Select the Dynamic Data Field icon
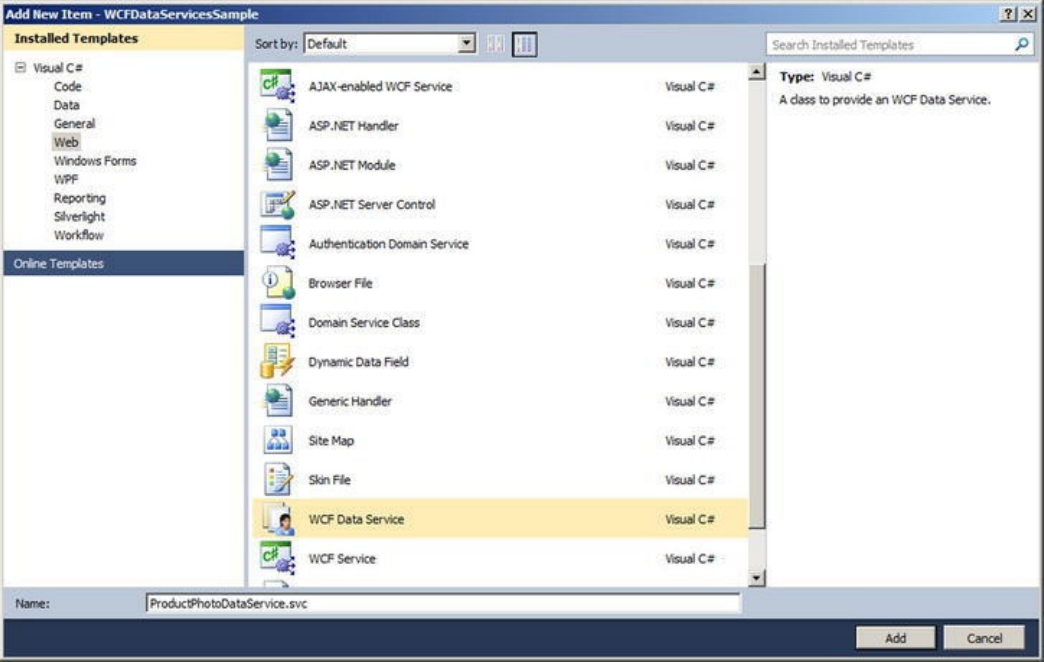The width and height of the screenshot is (1044, 662). tap(278, 361)
